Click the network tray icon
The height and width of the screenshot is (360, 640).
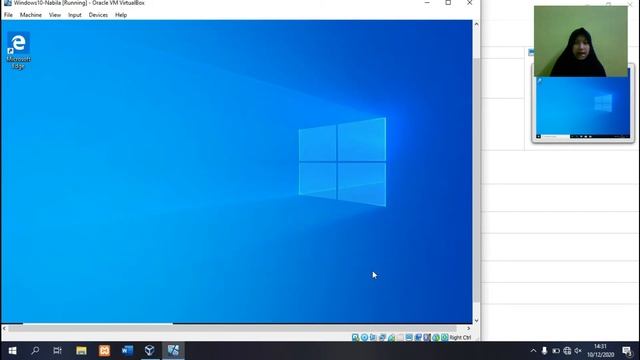pyautogui.click(x=567, y=351)
